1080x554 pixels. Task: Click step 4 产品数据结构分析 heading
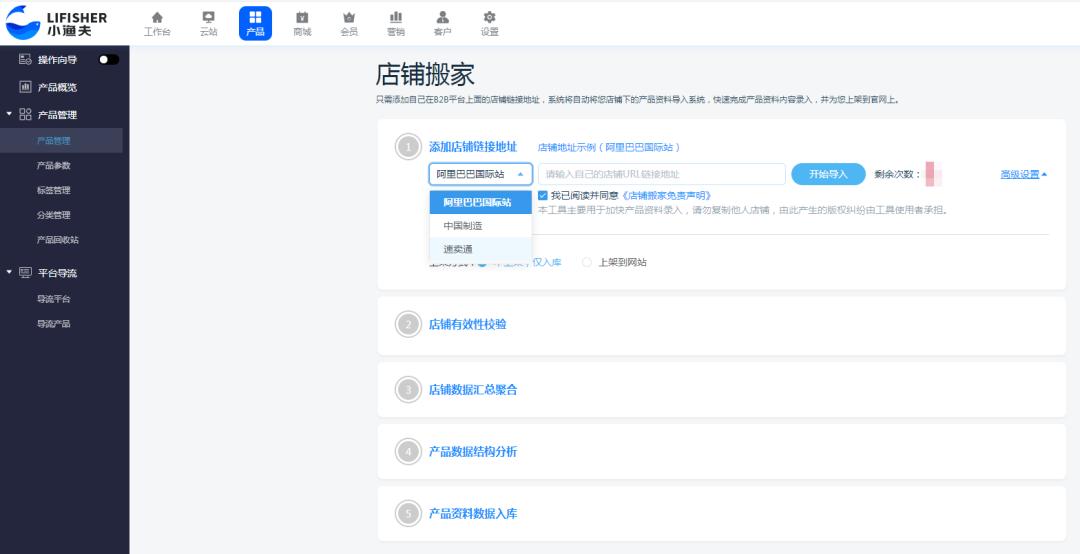[x=473, y=452]
